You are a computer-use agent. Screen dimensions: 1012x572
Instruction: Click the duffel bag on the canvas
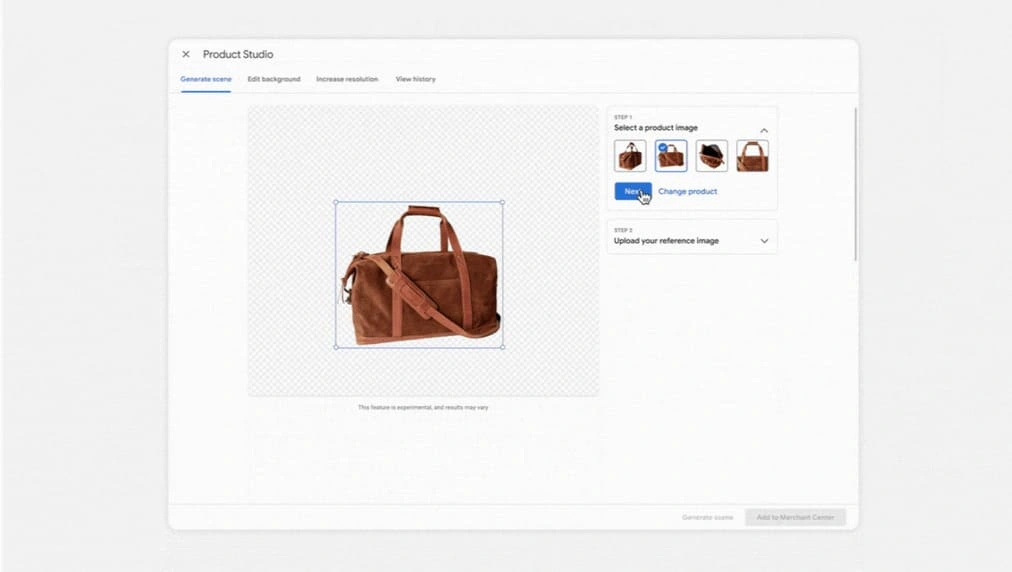click(421, 276)
